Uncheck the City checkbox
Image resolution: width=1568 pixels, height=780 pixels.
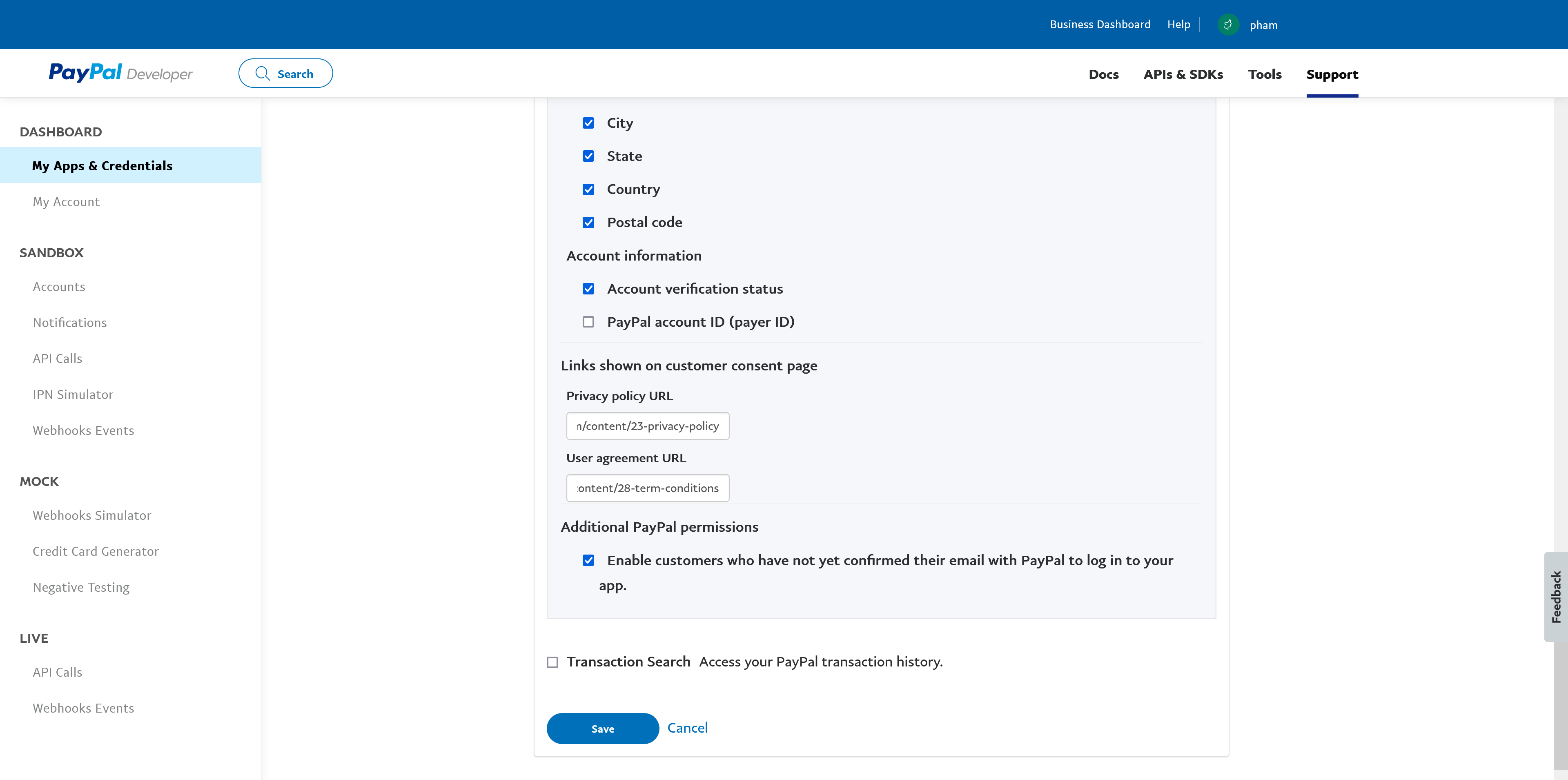coord(588,123)
